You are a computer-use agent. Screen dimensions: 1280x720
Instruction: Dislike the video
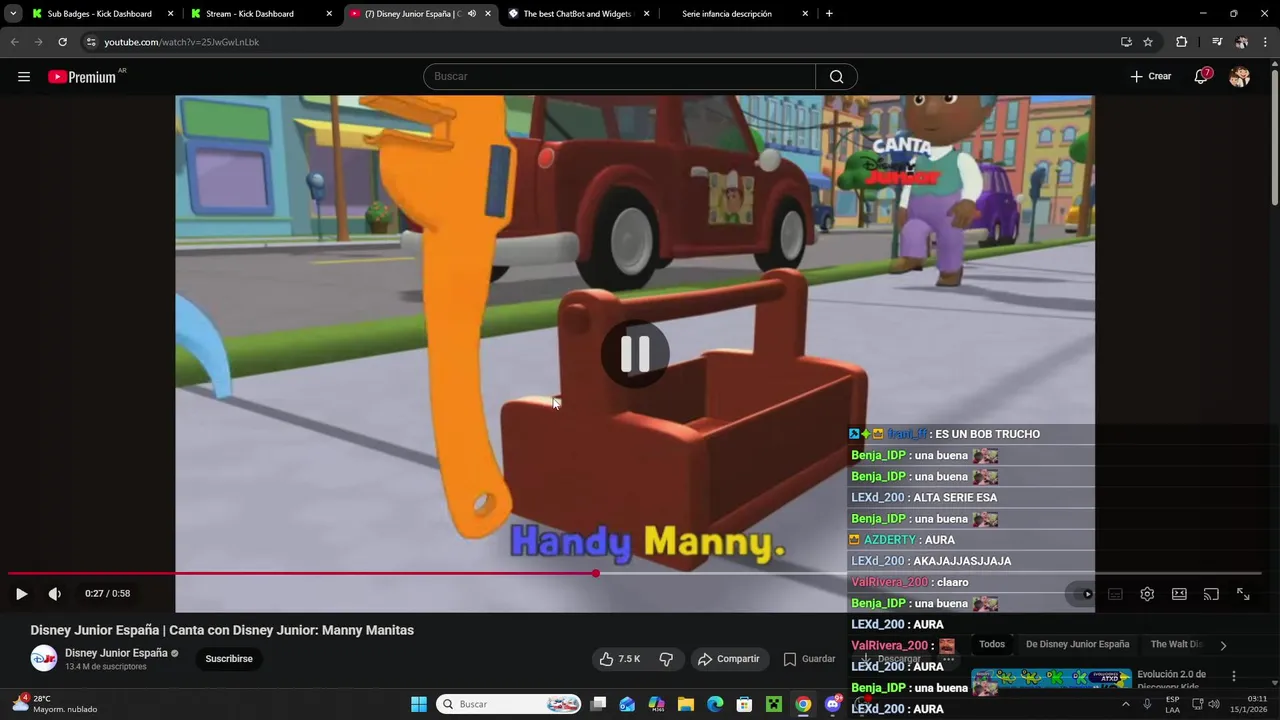point(666,659)
